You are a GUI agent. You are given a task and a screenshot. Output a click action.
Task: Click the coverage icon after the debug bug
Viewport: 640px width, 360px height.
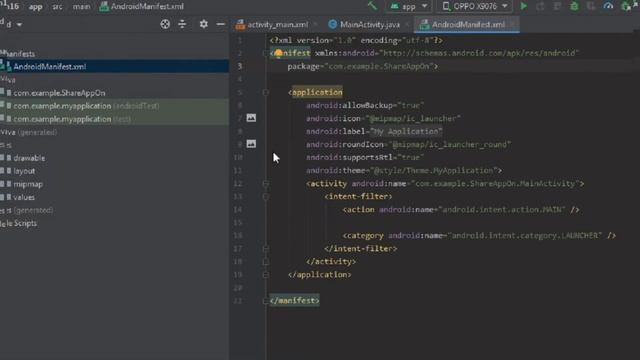click(591, 6)
